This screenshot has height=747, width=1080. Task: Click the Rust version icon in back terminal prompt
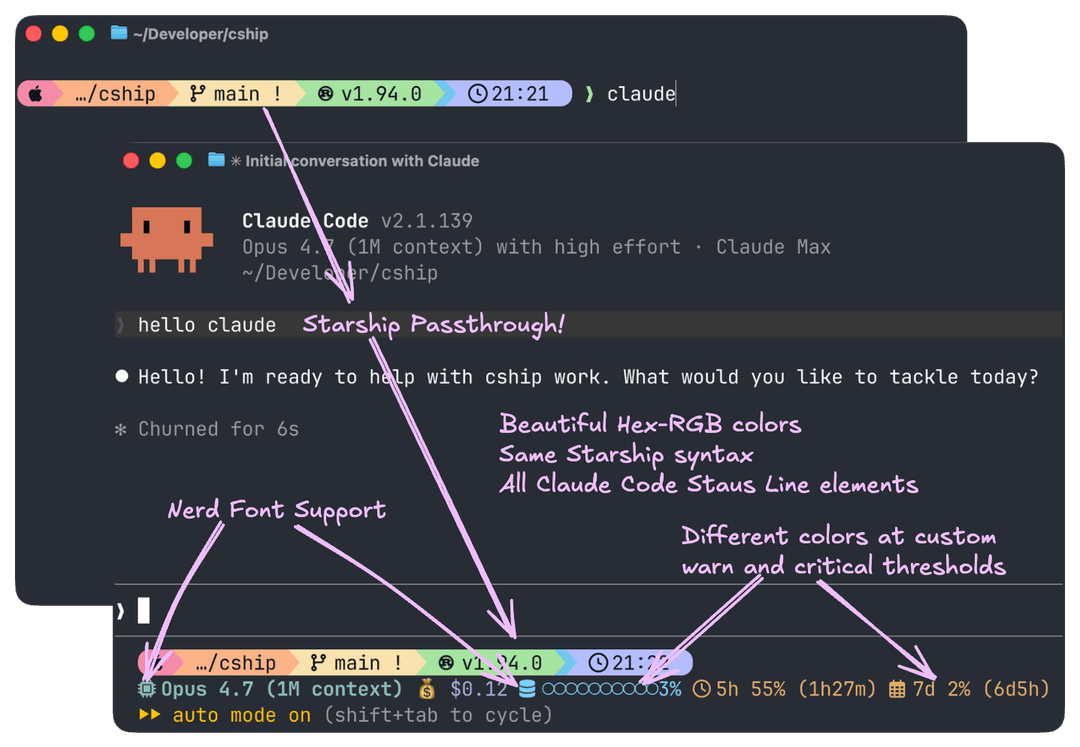click(x=325, y=94)
